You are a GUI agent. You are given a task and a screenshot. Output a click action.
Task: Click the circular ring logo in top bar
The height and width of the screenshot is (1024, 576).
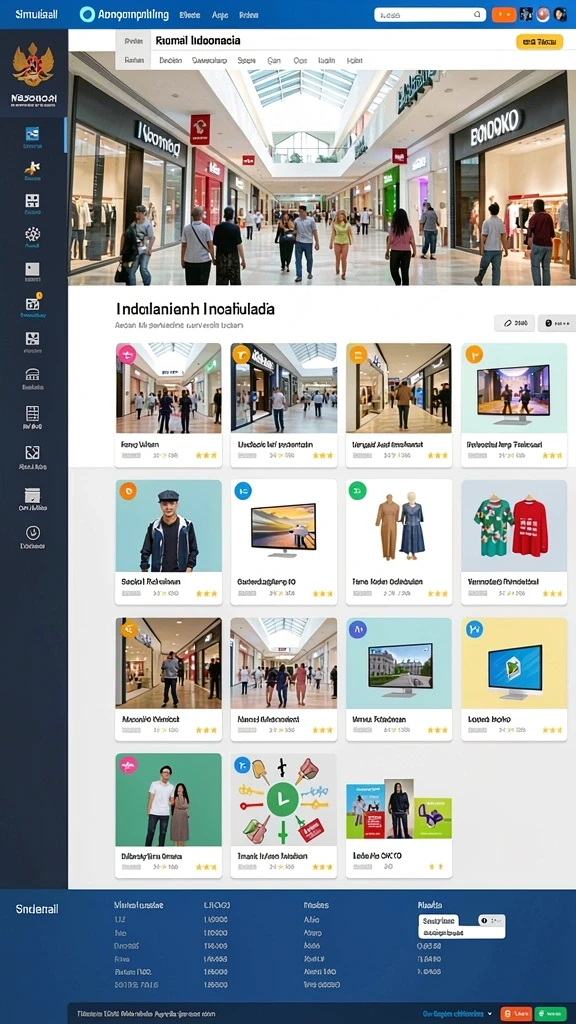click(x=87, y=14)
